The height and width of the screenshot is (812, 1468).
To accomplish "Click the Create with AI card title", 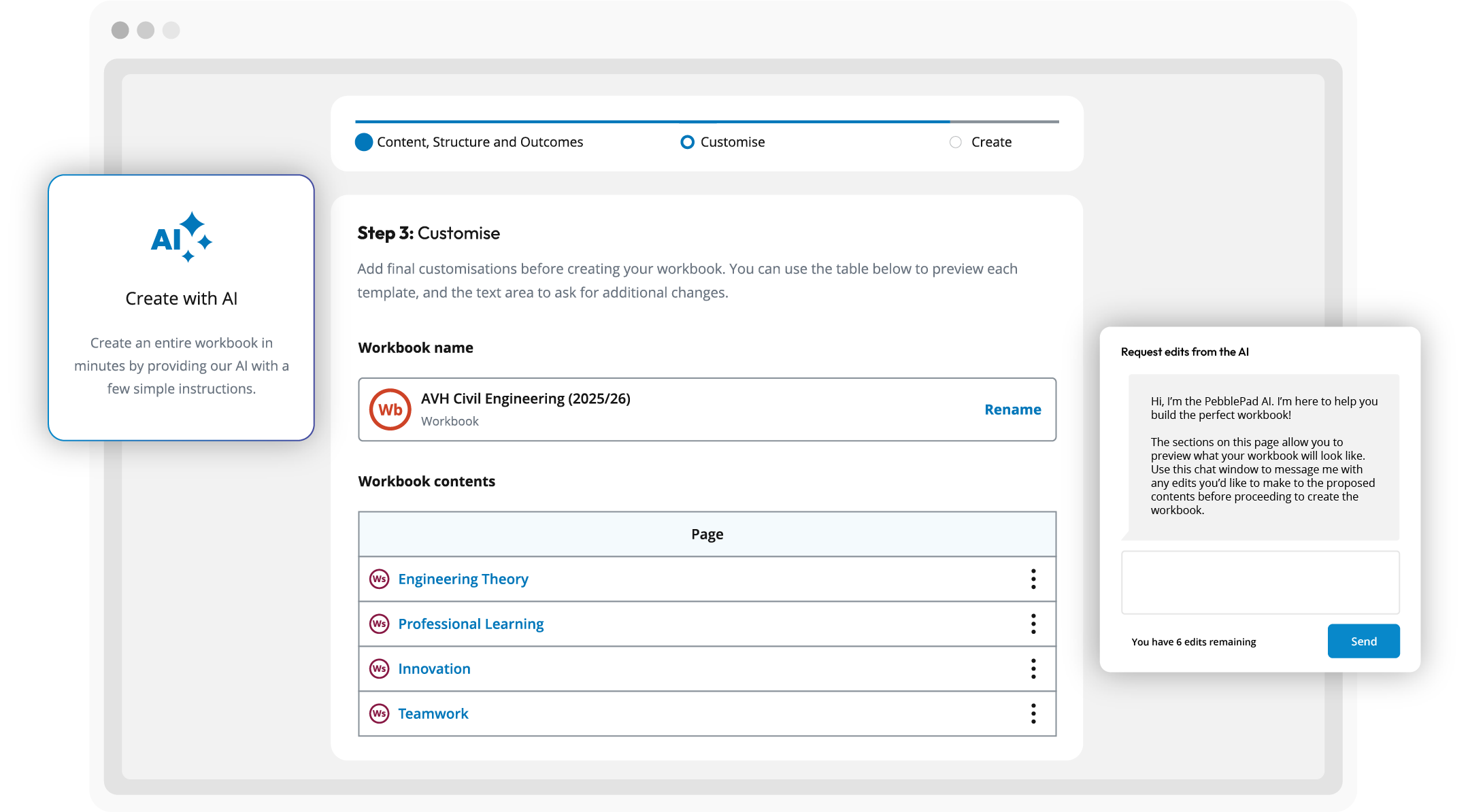I will (182, 299).
